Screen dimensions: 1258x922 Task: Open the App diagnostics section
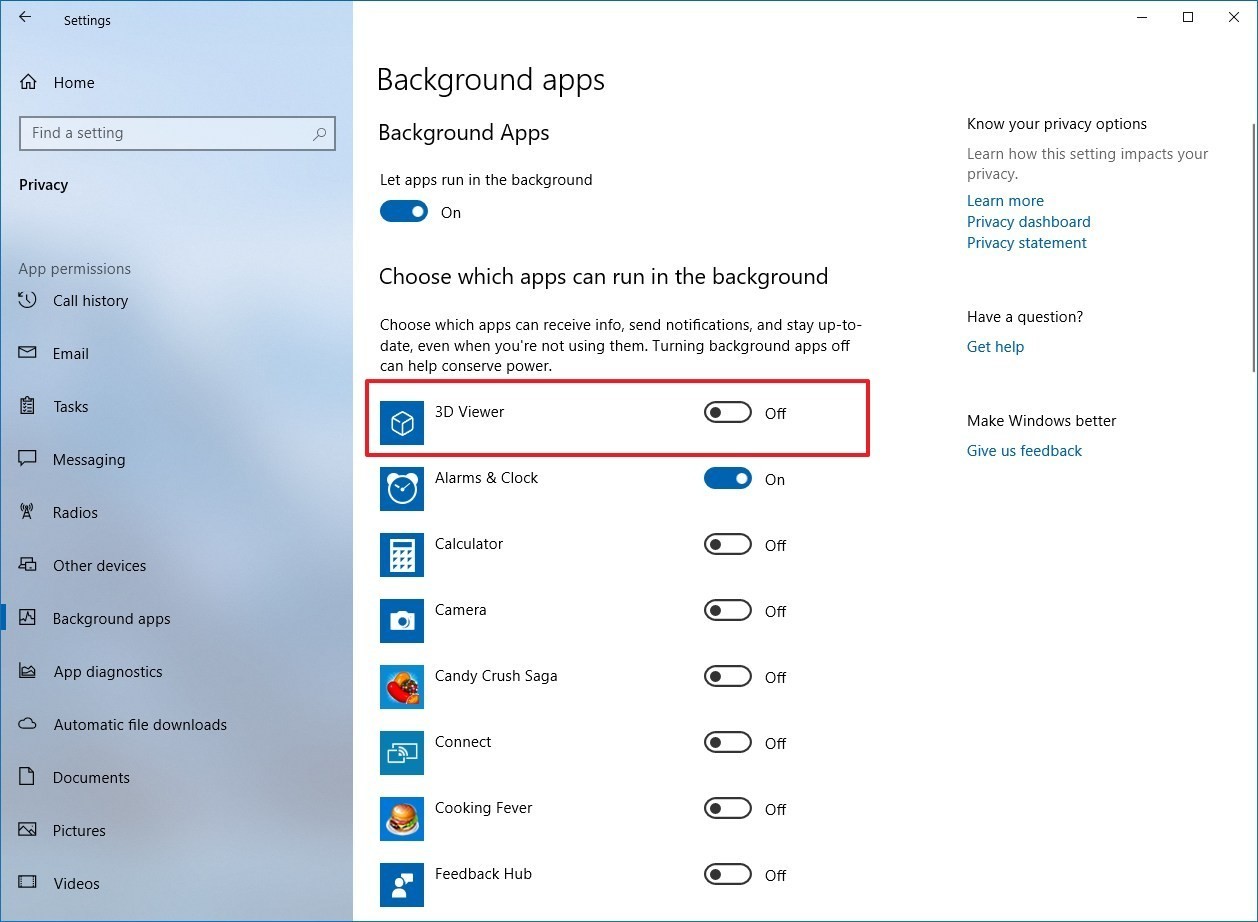coord(108,671)
